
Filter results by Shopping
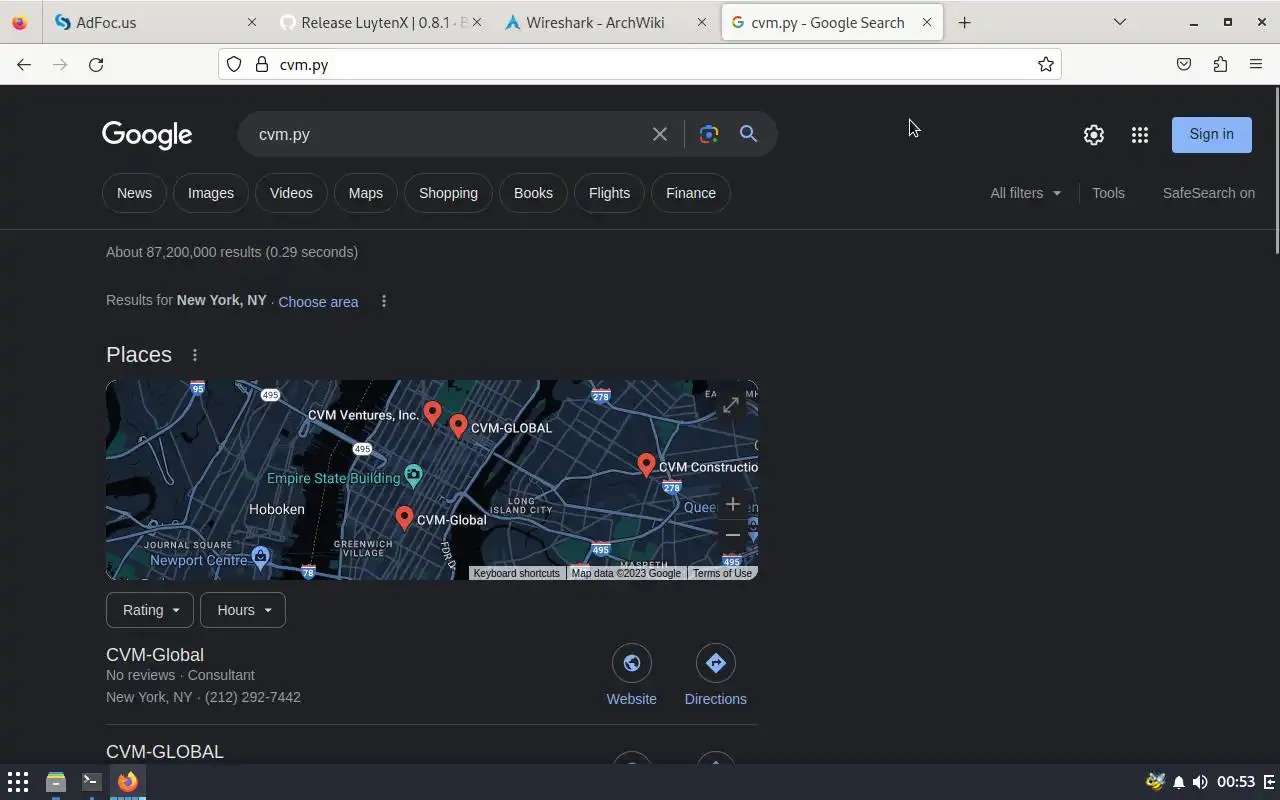pyautogui.click(x=448, y=193)
